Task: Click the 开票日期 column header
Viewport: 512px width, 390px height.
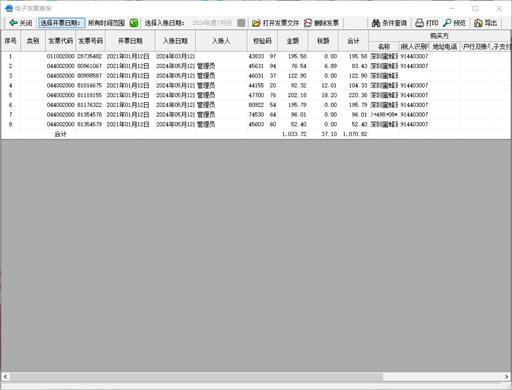Action: pyautogui.click(x=130, y=41)
